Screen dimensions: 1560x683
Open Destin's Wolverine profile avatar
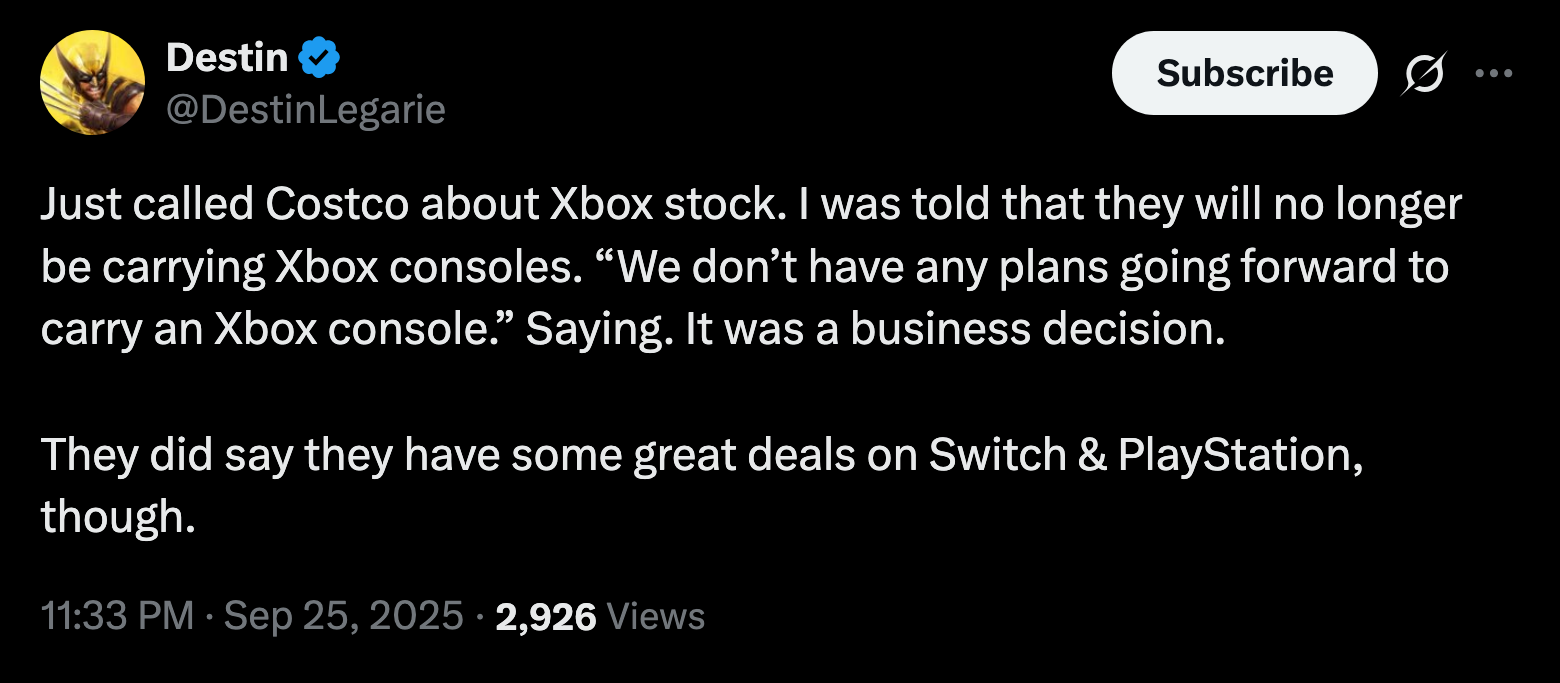point(92,82)
